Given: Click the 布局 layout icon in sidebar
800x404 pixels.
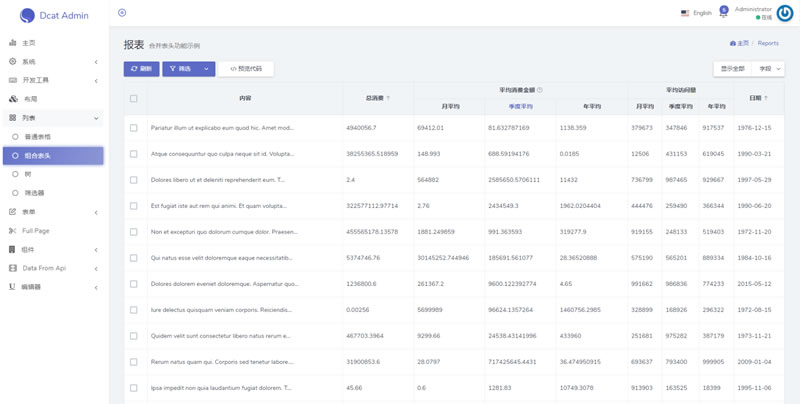Looking at the screenshot, I should [x=12, y=99].
